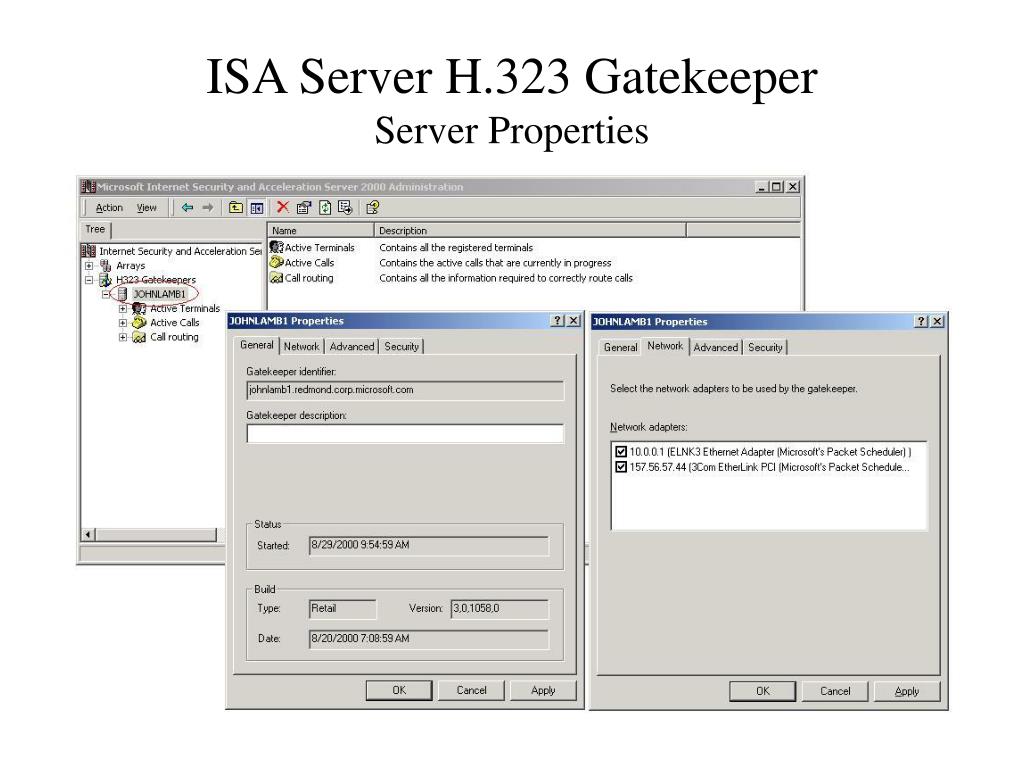Viewport: 1024px width, 768px height.
Task: Open Properties from the toolbar icon
Action: point(304,208)
